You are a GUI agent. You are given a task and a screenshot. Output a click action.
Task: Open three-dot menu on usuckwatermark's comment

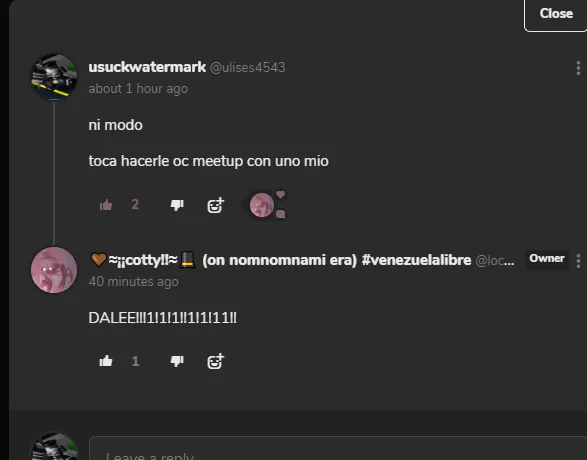(578, 68)
